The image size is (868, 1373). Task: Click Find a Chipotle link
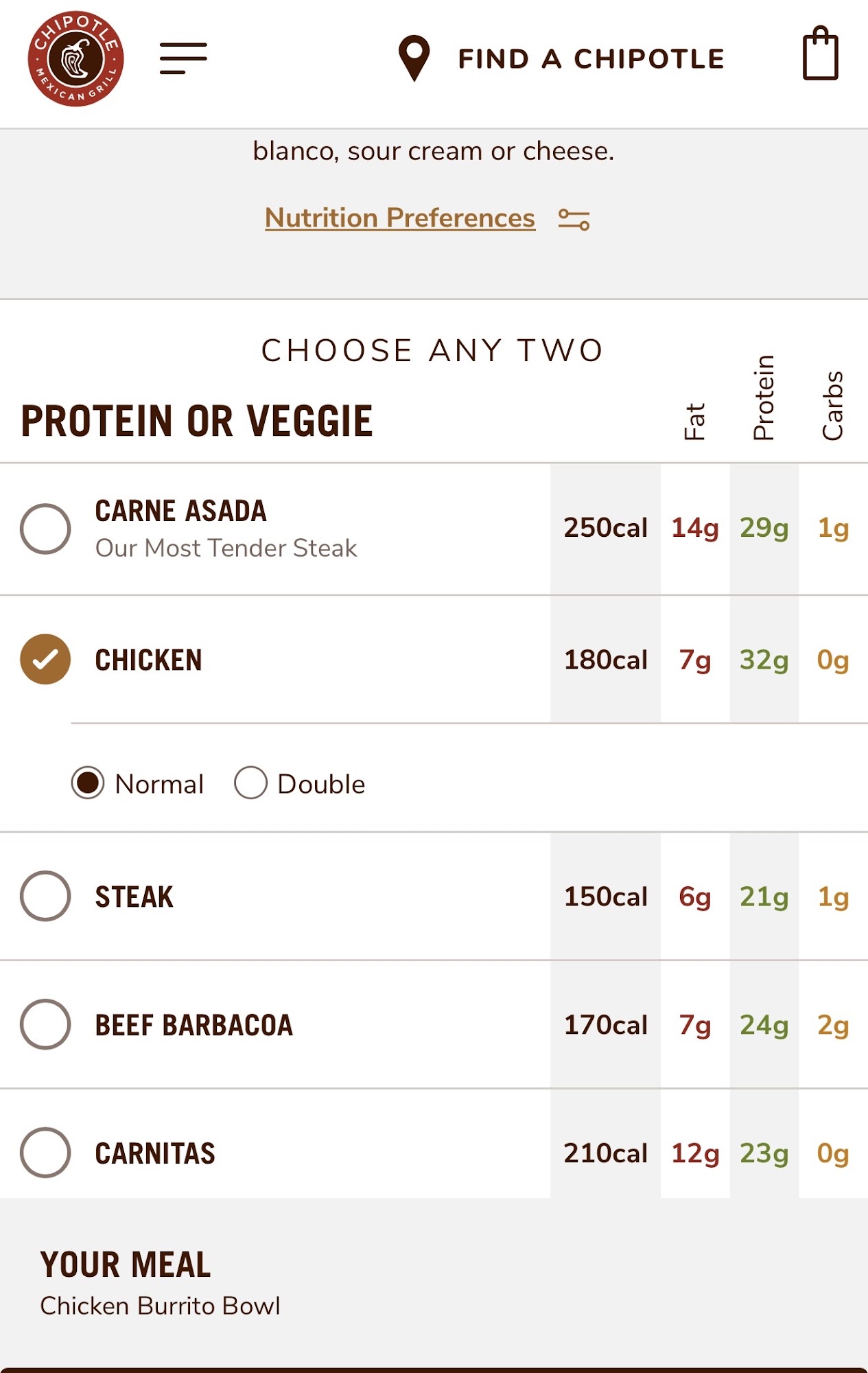click(x=591, y=59)
